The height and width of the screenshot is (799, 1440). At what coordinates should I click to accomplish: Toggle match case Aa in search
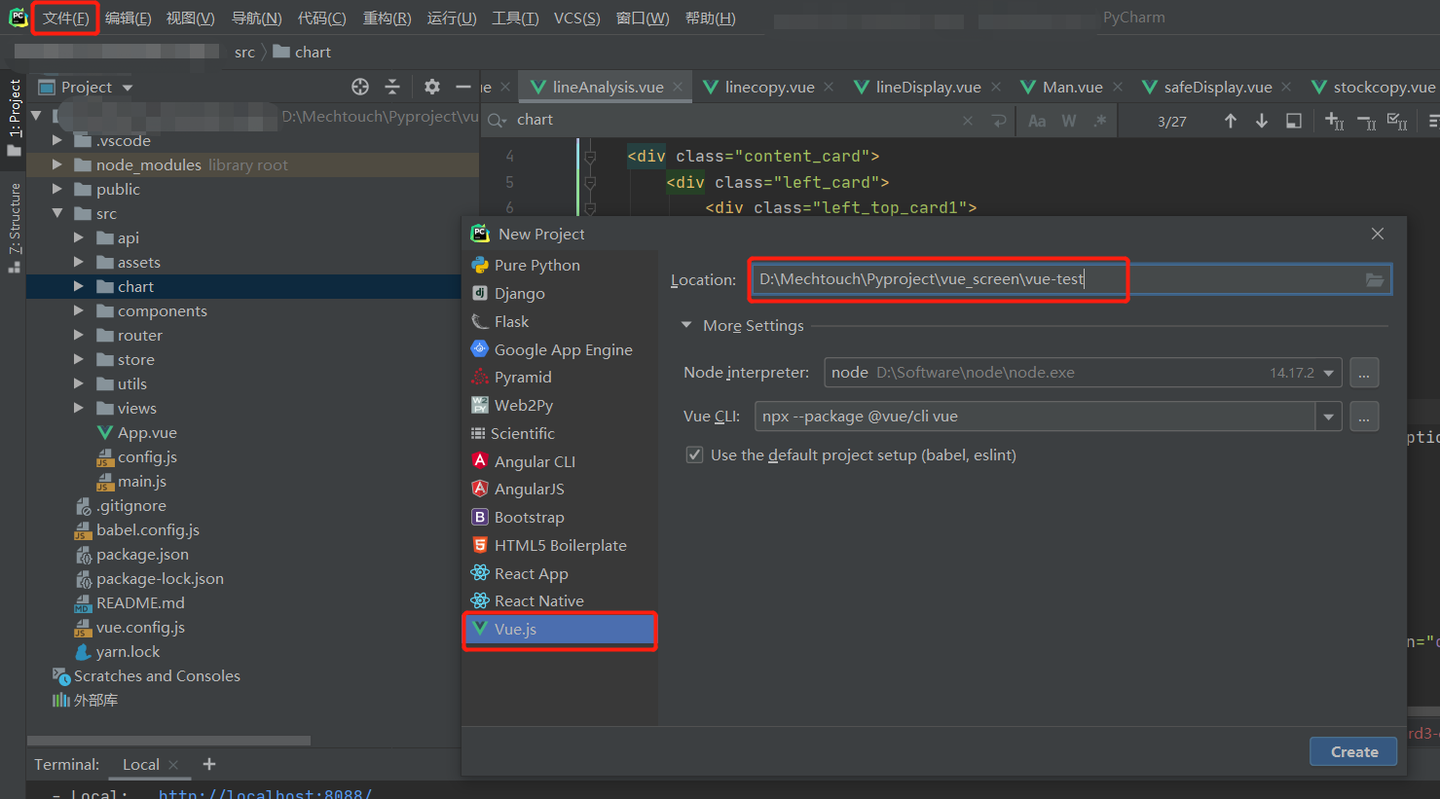coord(1037,121)
